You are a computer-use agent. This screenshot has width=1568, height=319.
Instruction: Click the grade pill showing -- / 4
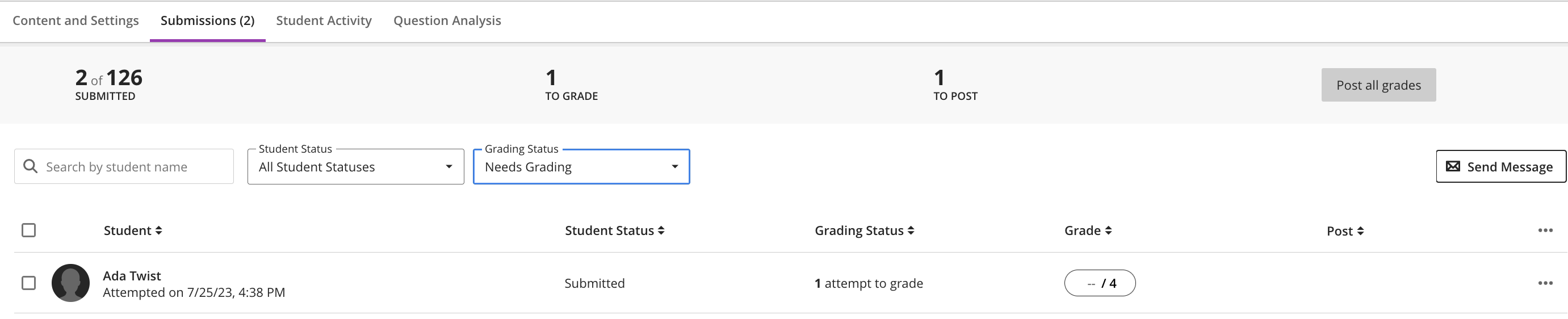(x=1099, y=283)
